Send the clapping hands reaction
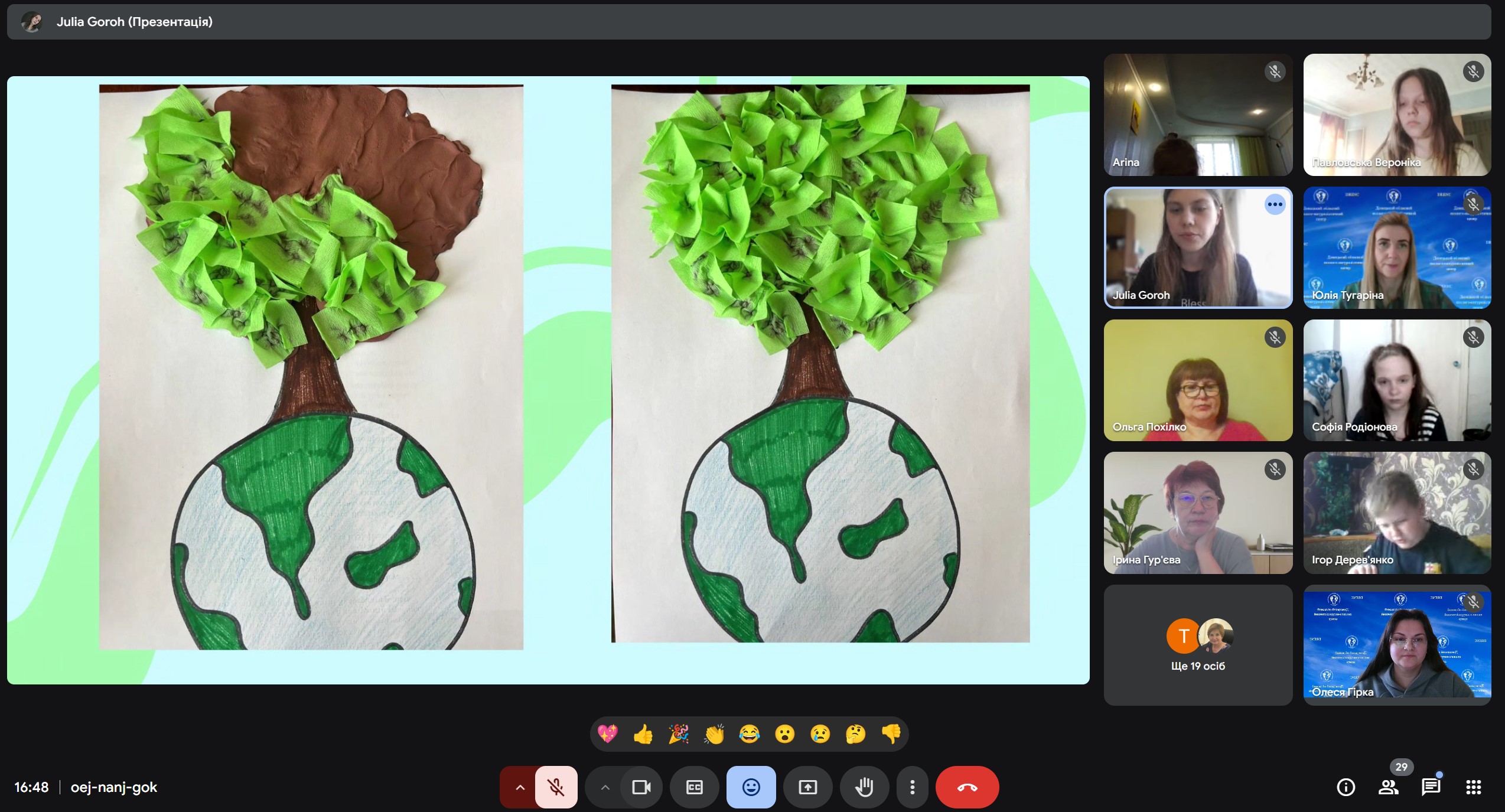Screen dimensions: 1505x812 714,734
